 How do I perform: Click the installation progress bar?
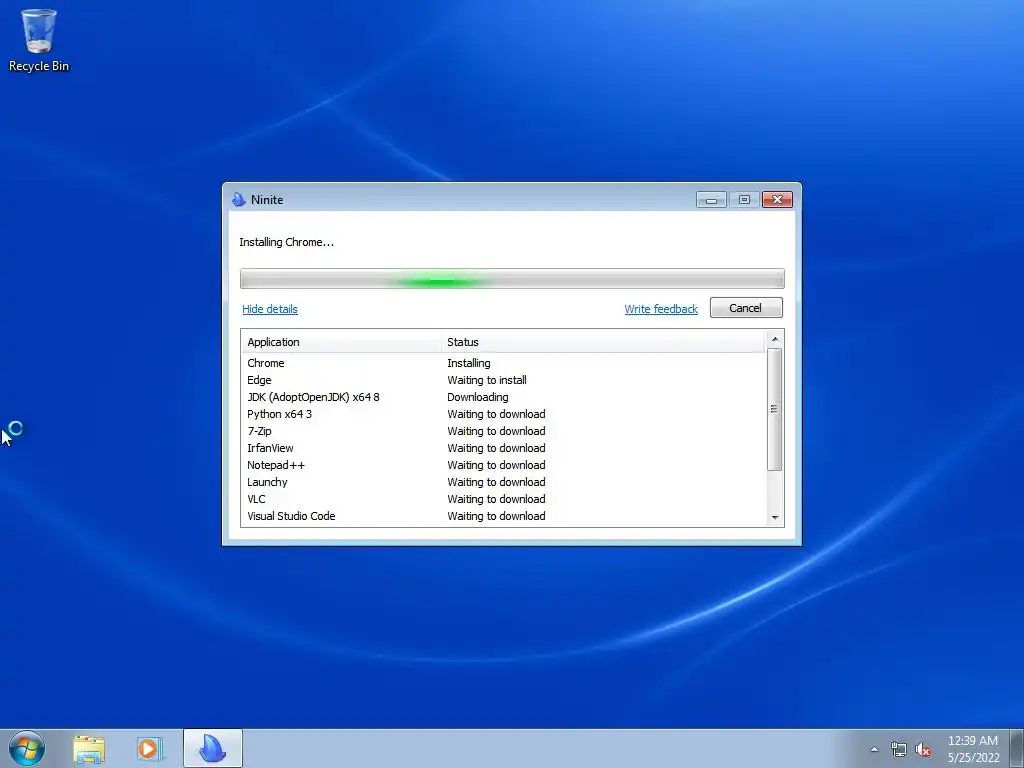point(512,278)
